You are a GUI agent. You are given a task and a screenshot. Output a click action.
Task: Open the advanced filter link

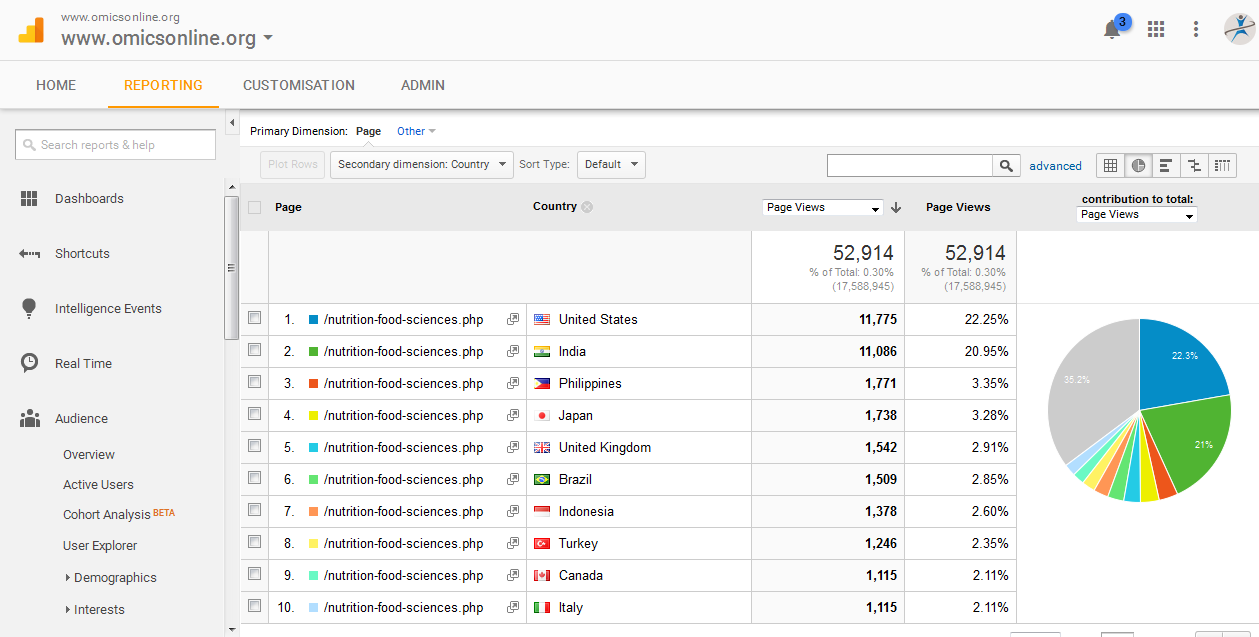tap(1056, 166)
